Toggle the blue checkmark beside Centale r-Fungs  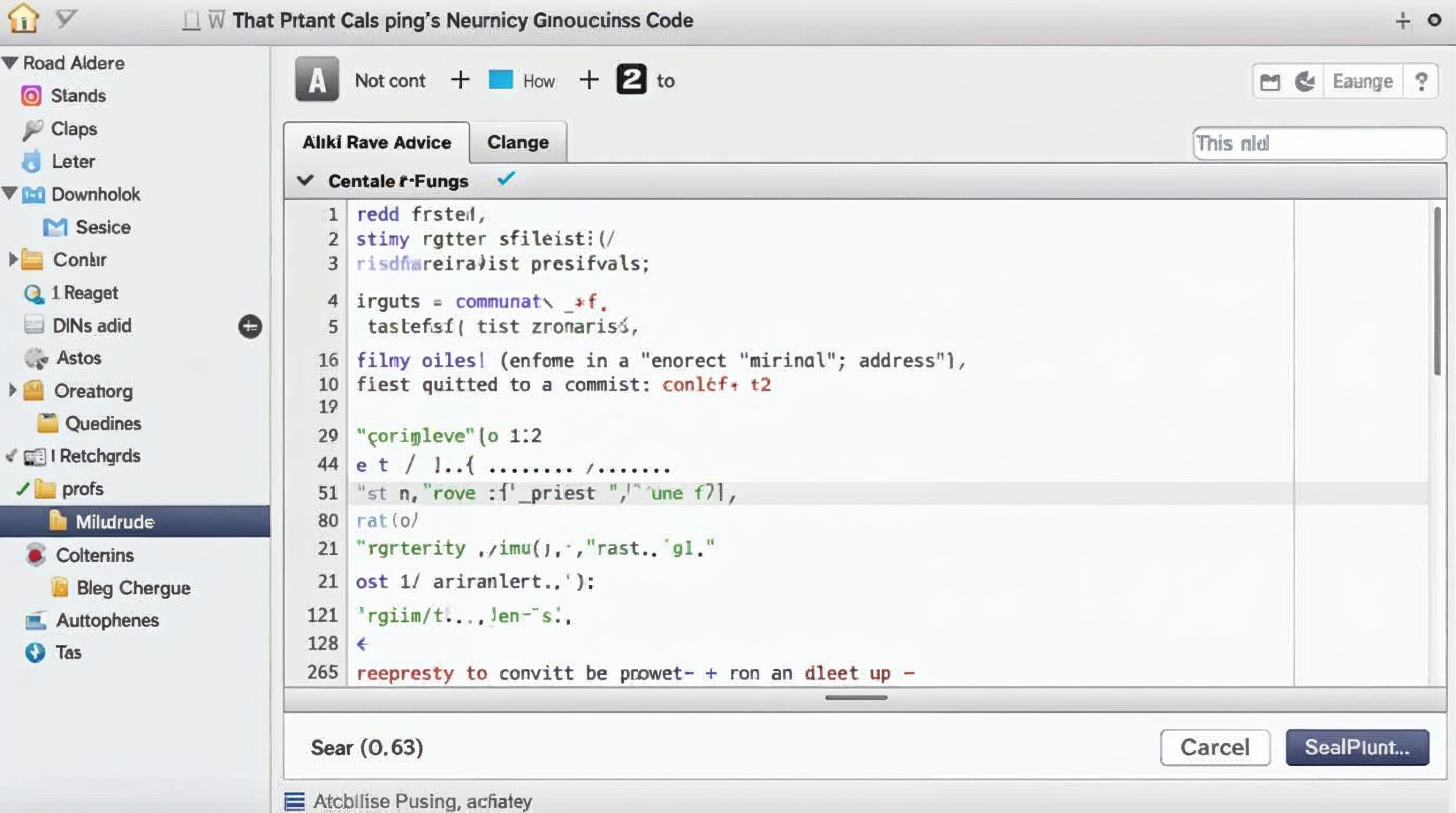point(506,179)
